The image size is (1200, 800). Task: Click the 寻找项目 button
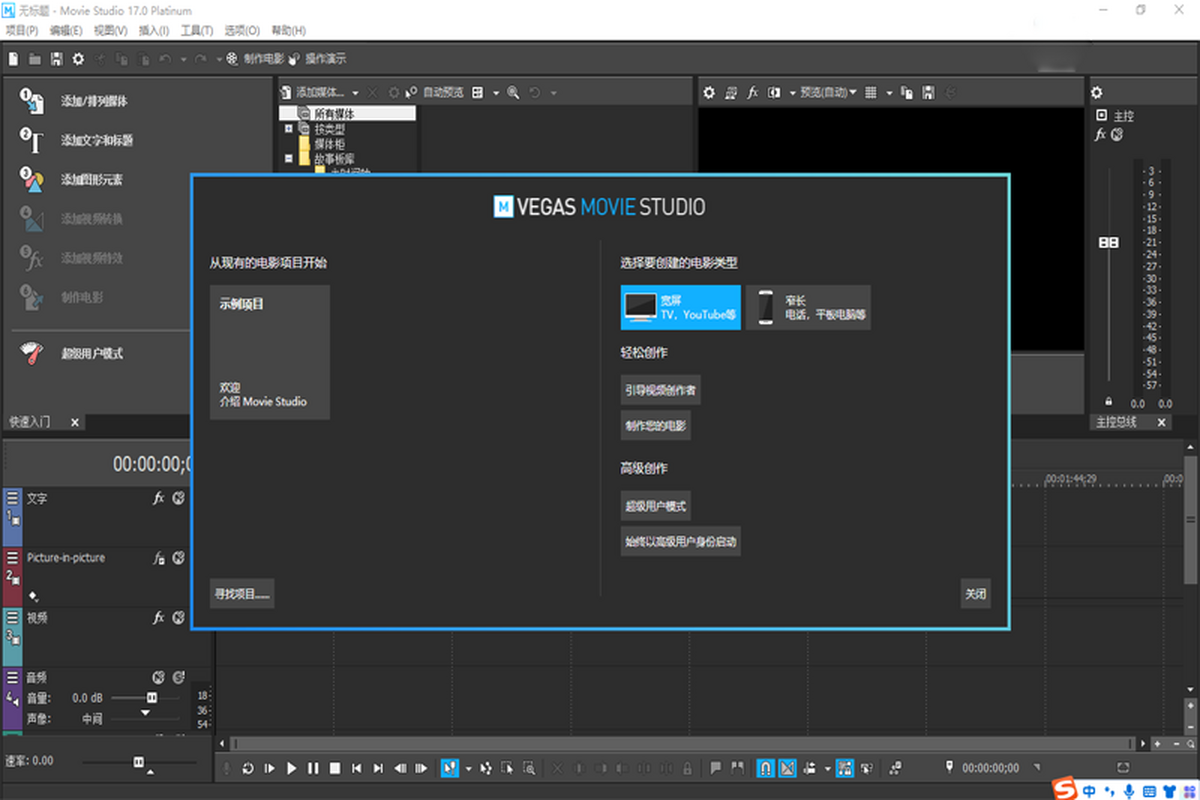(x=242, y=594)
